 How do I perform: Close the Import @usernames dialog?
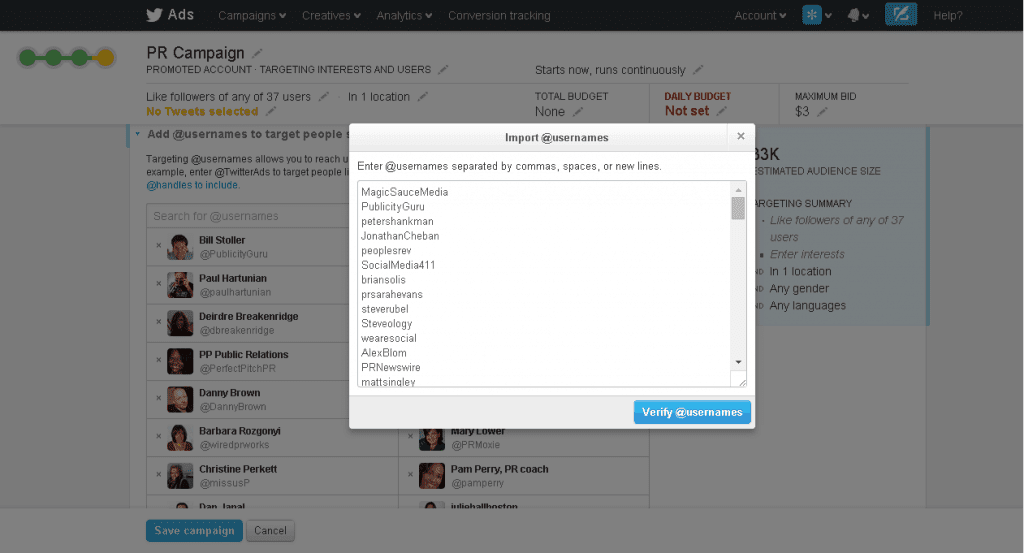tap(741, 136)
